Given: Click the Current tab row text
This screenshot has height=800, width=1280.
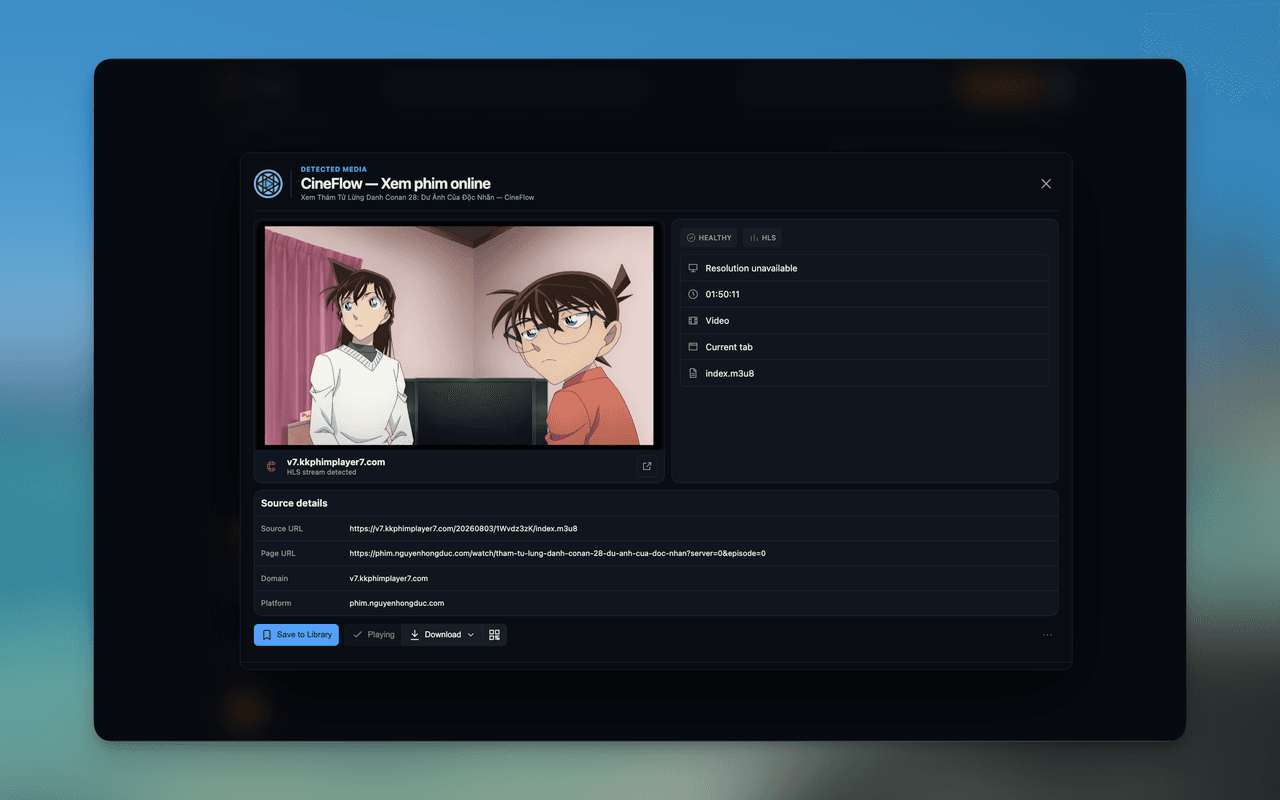Looking at the screenshot, I should 729,347.
